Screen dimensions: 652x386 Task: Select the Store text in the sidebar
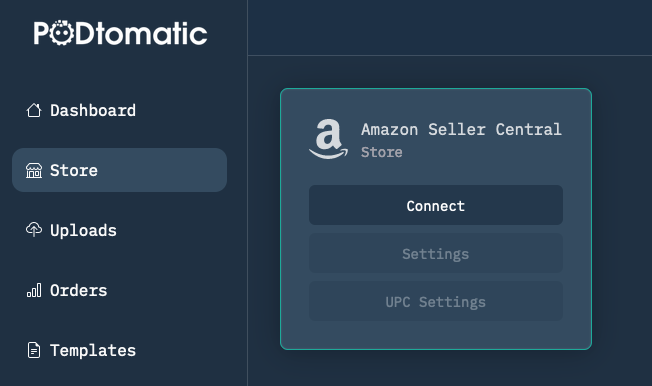[x=74, y=171]
